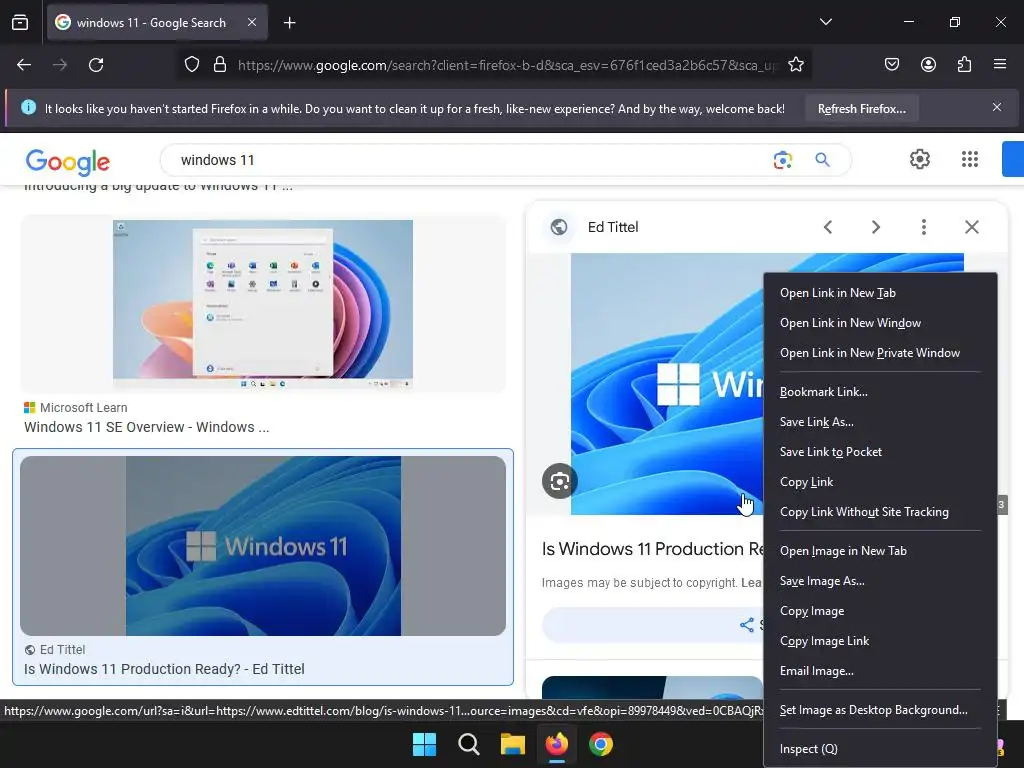This screenshot has height=768, width=1024.
Task: Go to the Google logo homepage
Action: pyautogui.click(x=68, y=161)
